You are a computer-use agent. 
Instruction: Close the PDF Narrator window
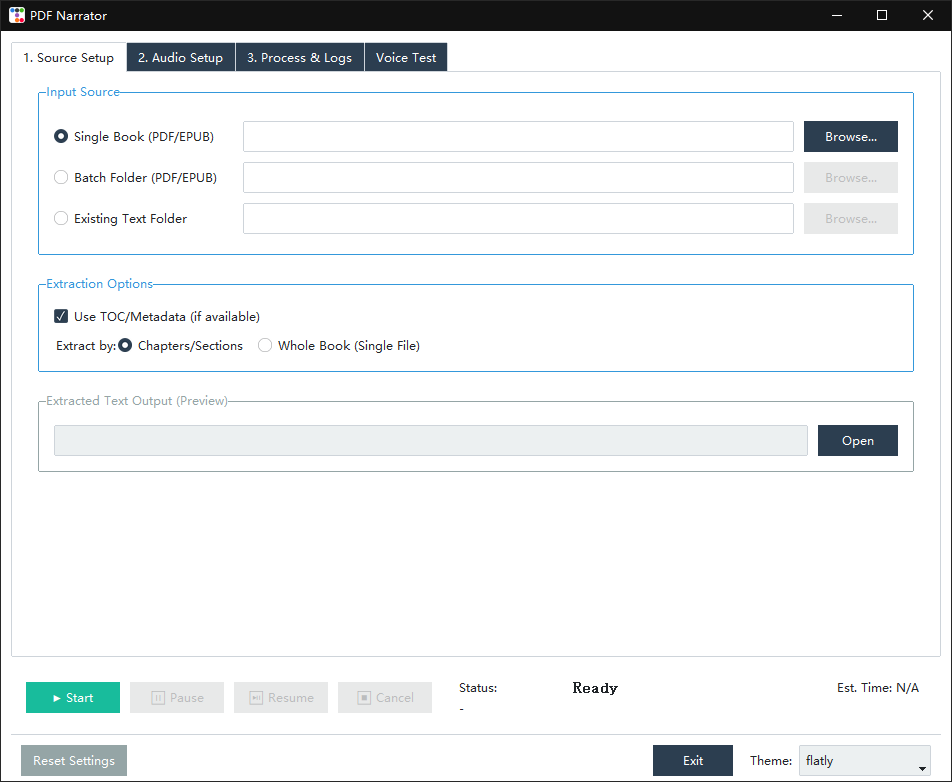928,15
